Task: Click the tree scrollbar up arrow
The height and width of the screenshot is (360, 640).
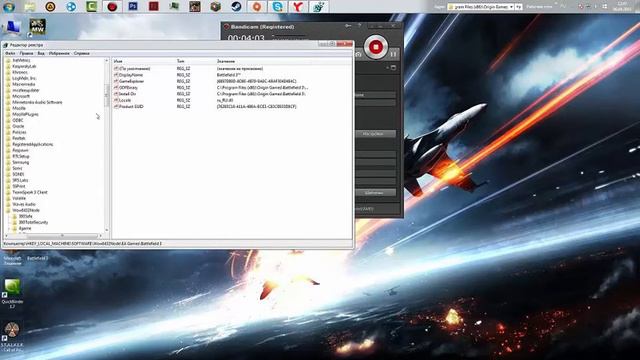Action: coord(107,61)
